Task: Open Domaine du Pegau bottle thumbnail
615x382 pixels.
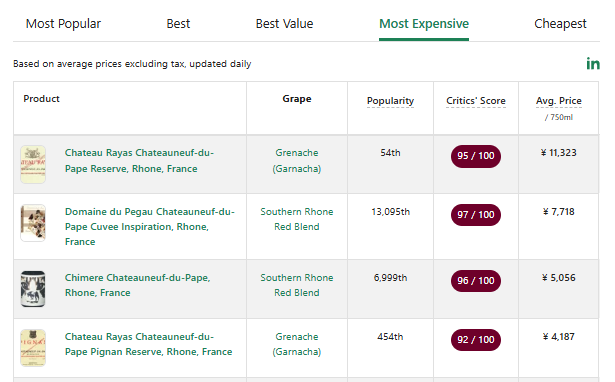Action: [33, 223]
